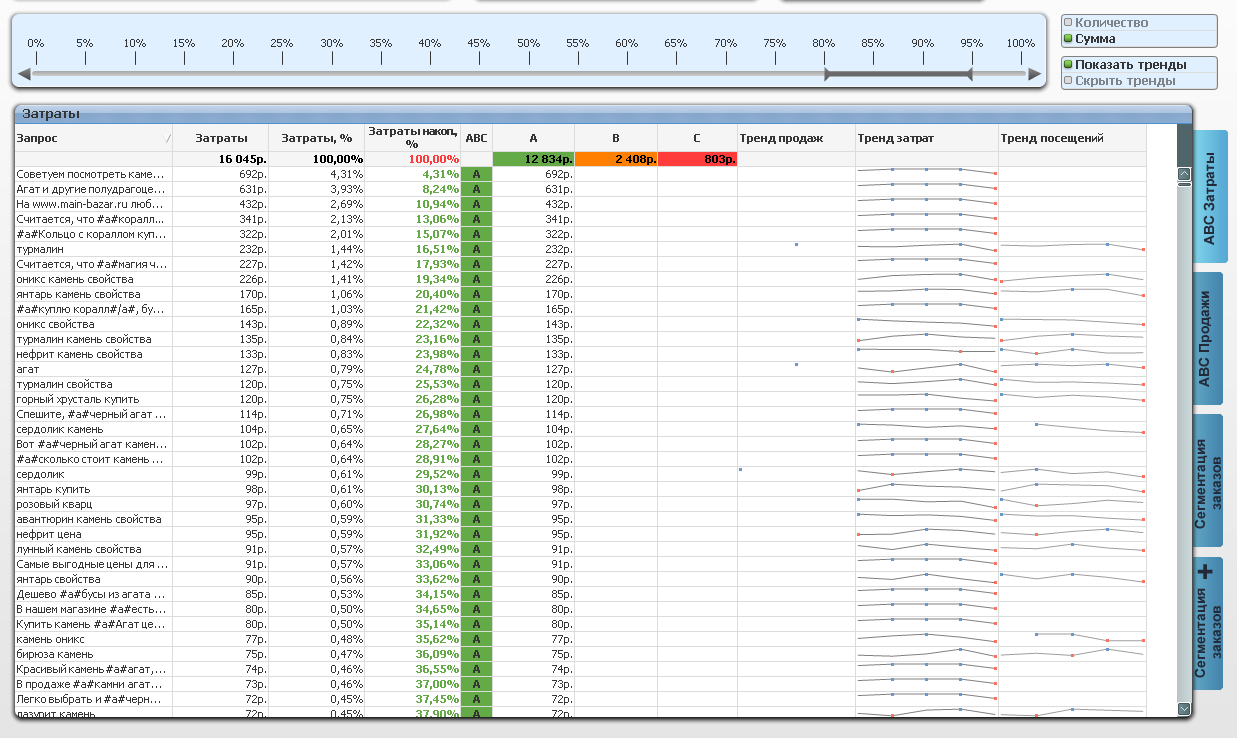Open the ABC Продажи side tab
Screen dimensions: 1237x738
[x=1208, y=339]
